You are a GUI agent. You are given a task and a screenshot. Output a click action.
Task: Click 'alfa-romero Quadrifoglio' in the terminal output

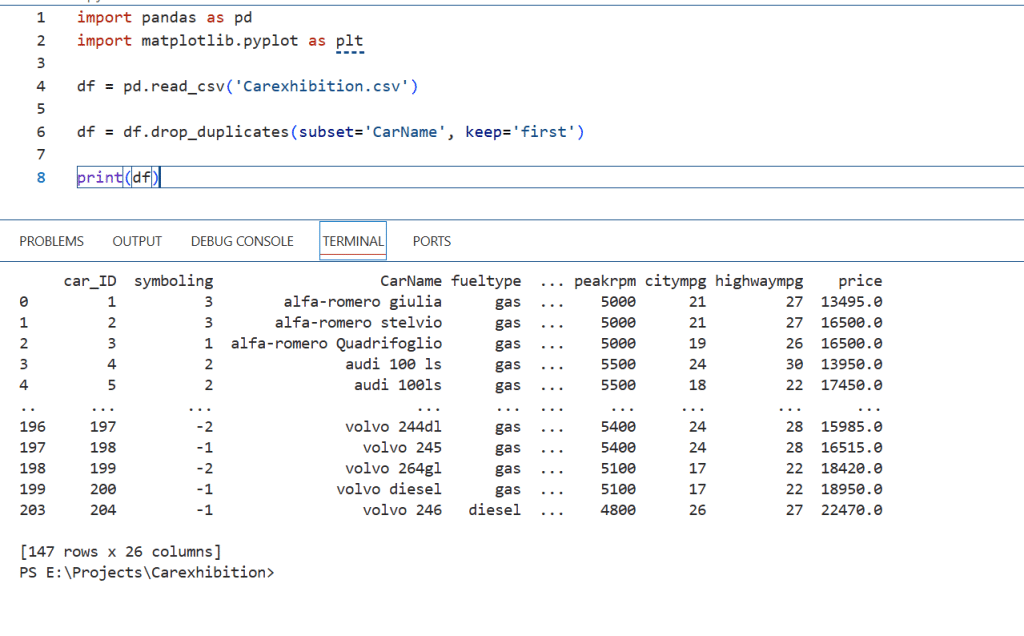coord(336,343)
